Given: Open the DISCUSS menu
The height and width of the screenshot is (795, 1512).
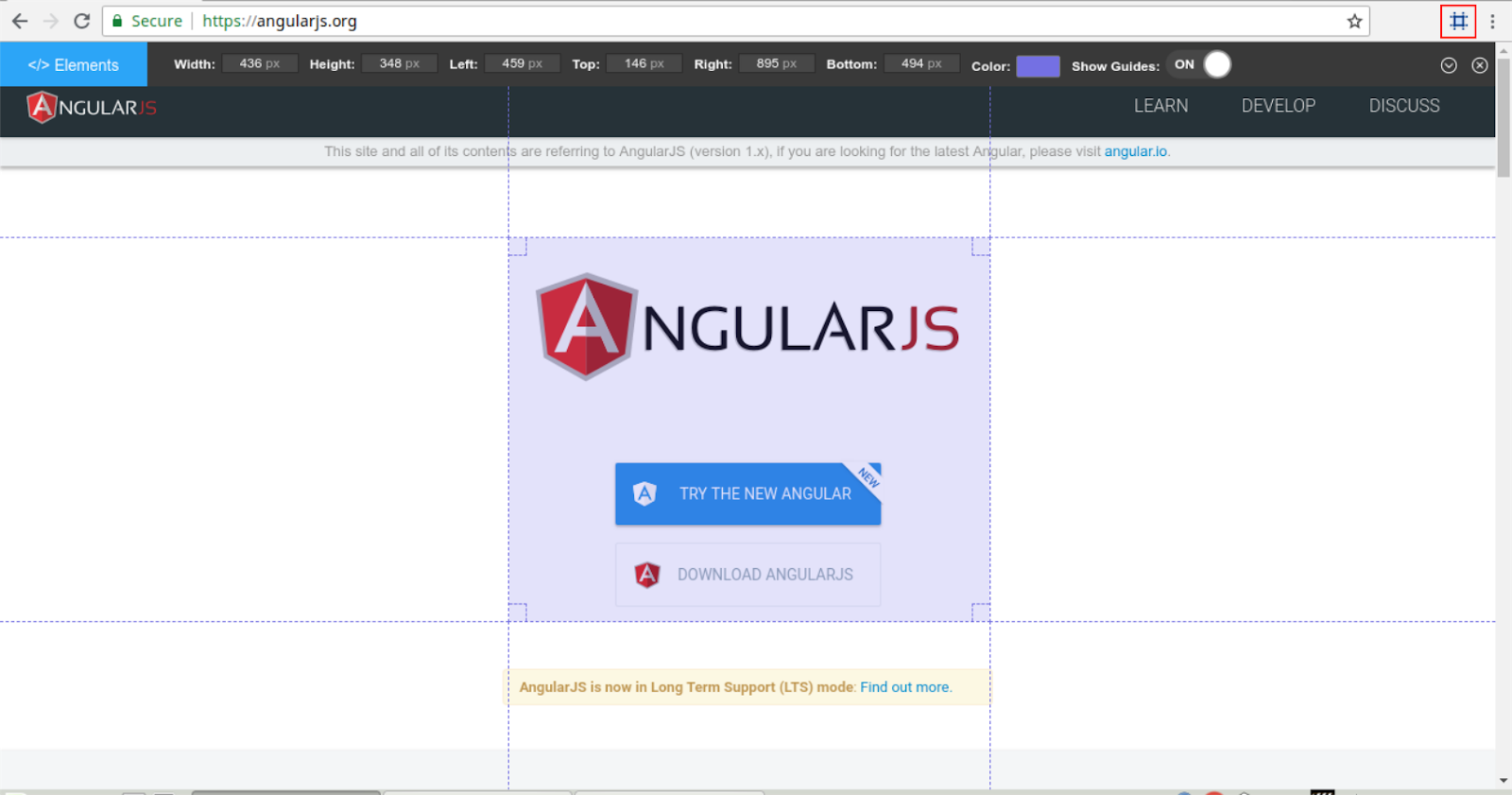Looking at the screenshot, I should point(1404,106).
